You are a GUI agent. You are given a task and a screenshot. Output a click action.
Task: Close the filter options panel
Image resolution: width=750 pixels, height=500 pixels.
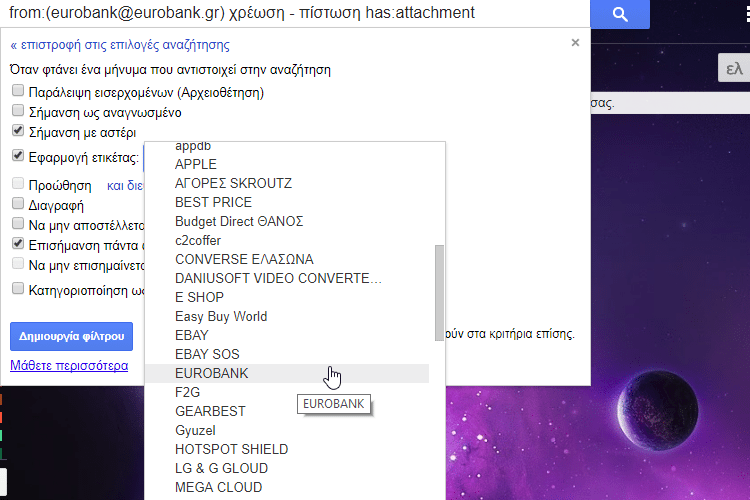coord(575,43)
